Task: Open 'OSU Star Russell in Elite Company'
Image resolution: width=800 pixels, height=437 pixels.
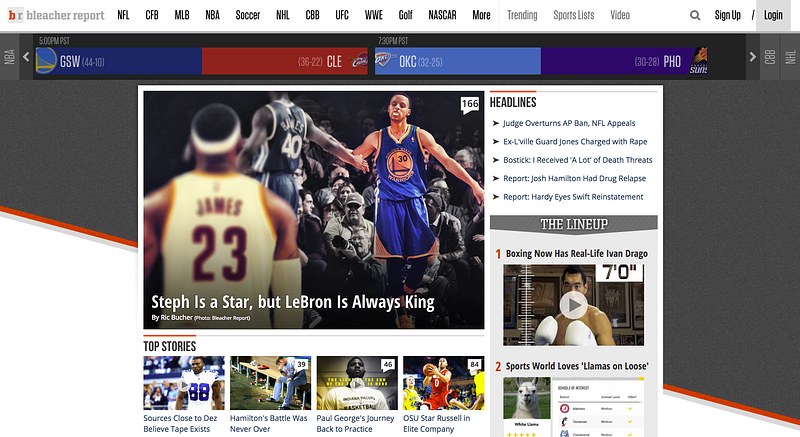Action: pyautogui.click(x=437, y=423)
